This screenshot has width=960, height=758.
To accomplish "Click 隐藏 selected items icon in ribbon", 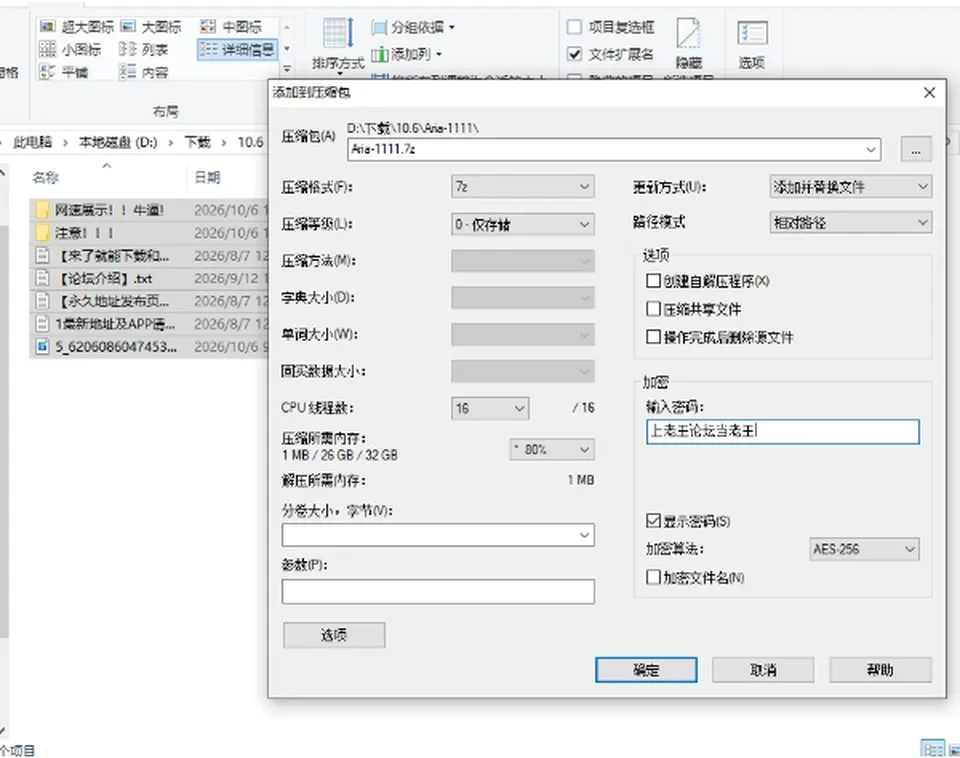I will click(689, 43).
